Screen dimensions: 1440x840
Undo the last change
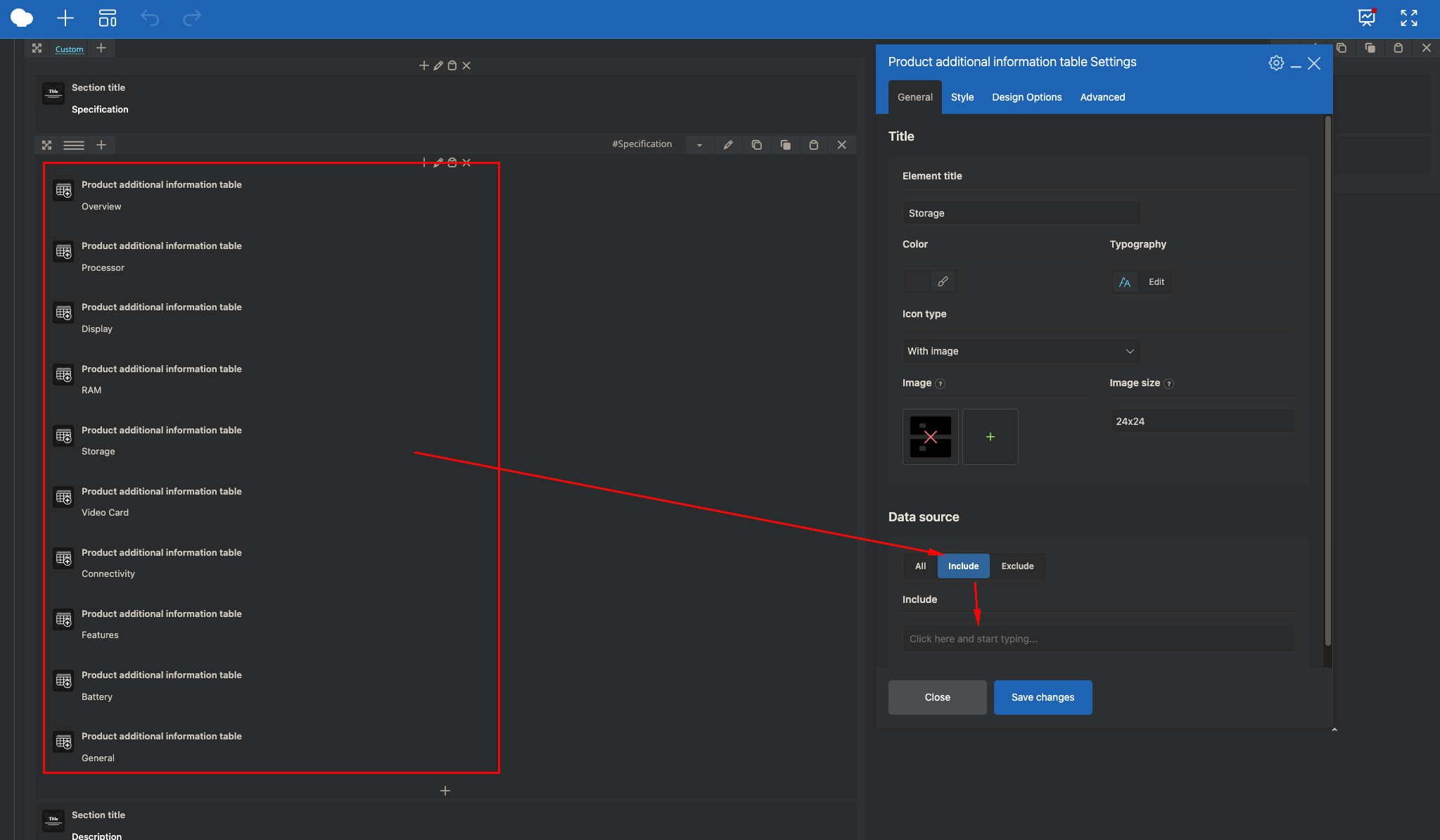coord(150,18)
